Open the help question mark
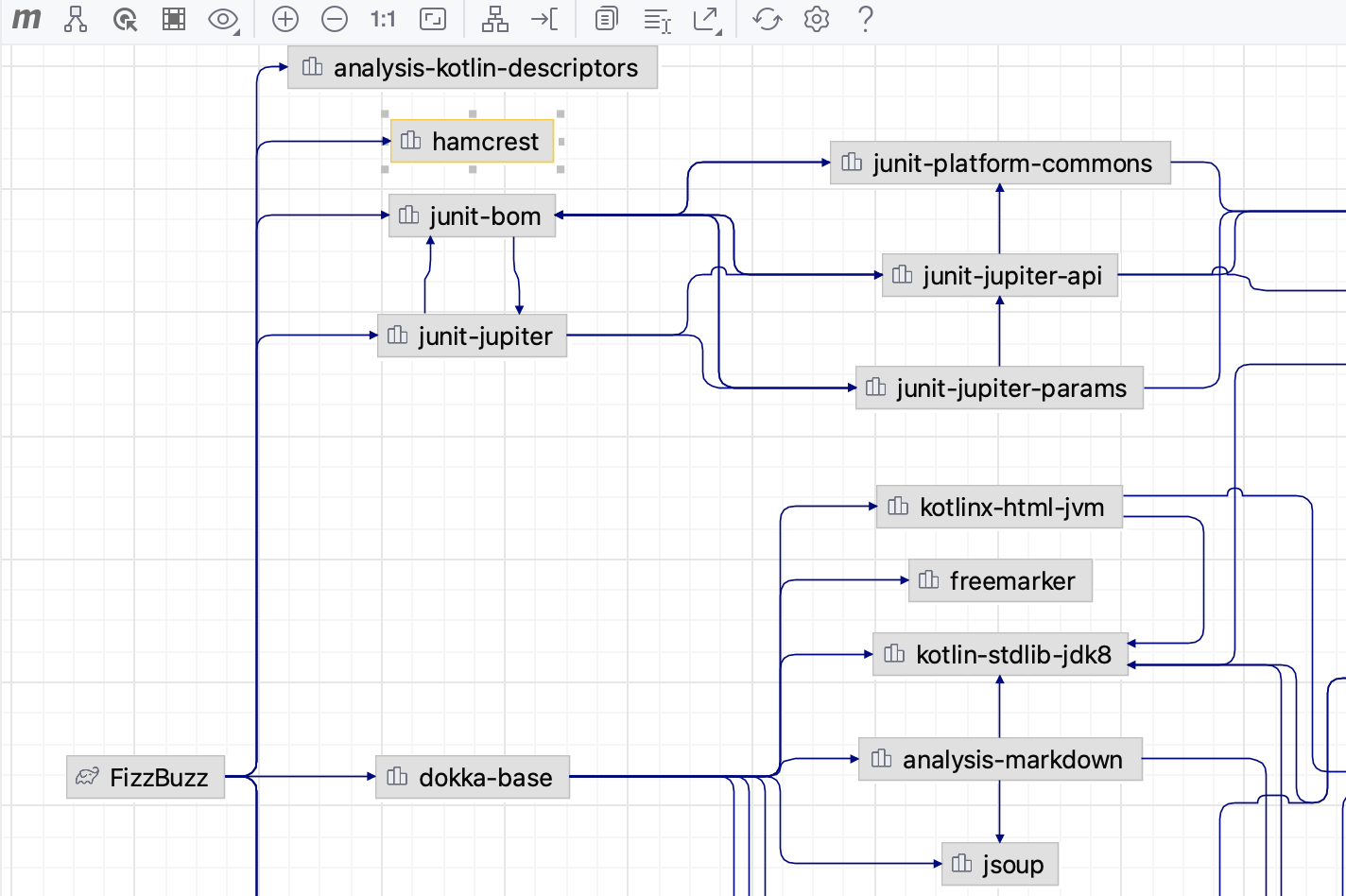Viewport: 1346px width, 896px height. point(865,19)
